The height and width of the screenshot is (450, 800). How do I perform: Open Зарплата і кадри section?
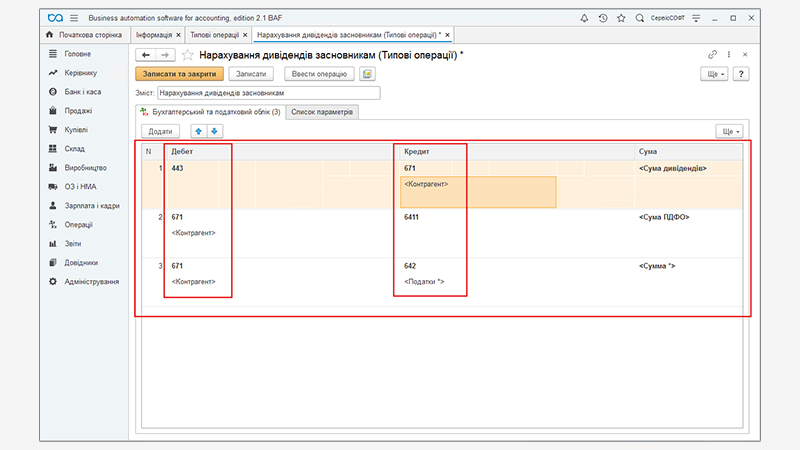pos(92,205)
